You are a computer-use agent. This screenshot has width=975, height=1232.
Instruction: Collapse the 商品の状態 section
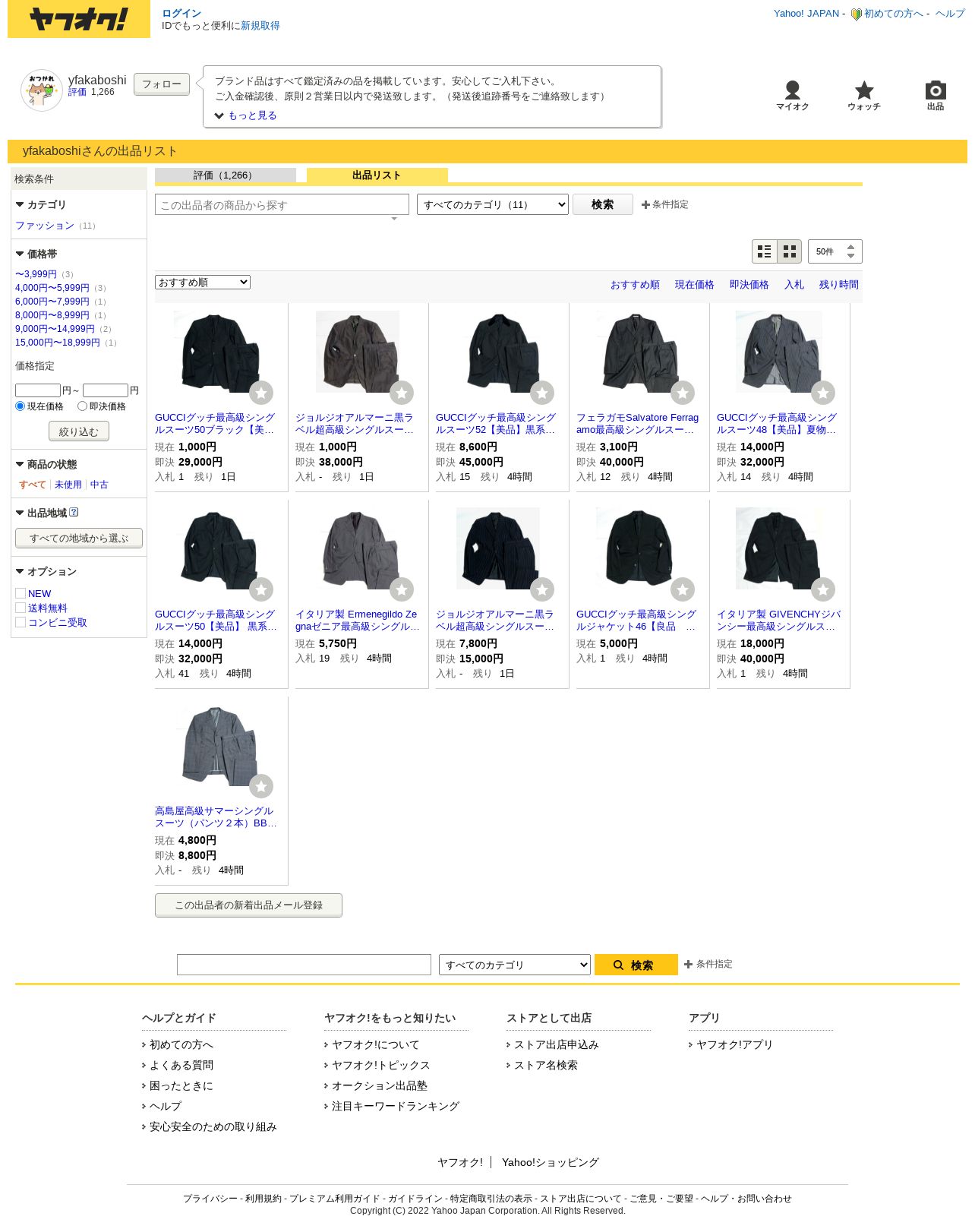[46, 465]
